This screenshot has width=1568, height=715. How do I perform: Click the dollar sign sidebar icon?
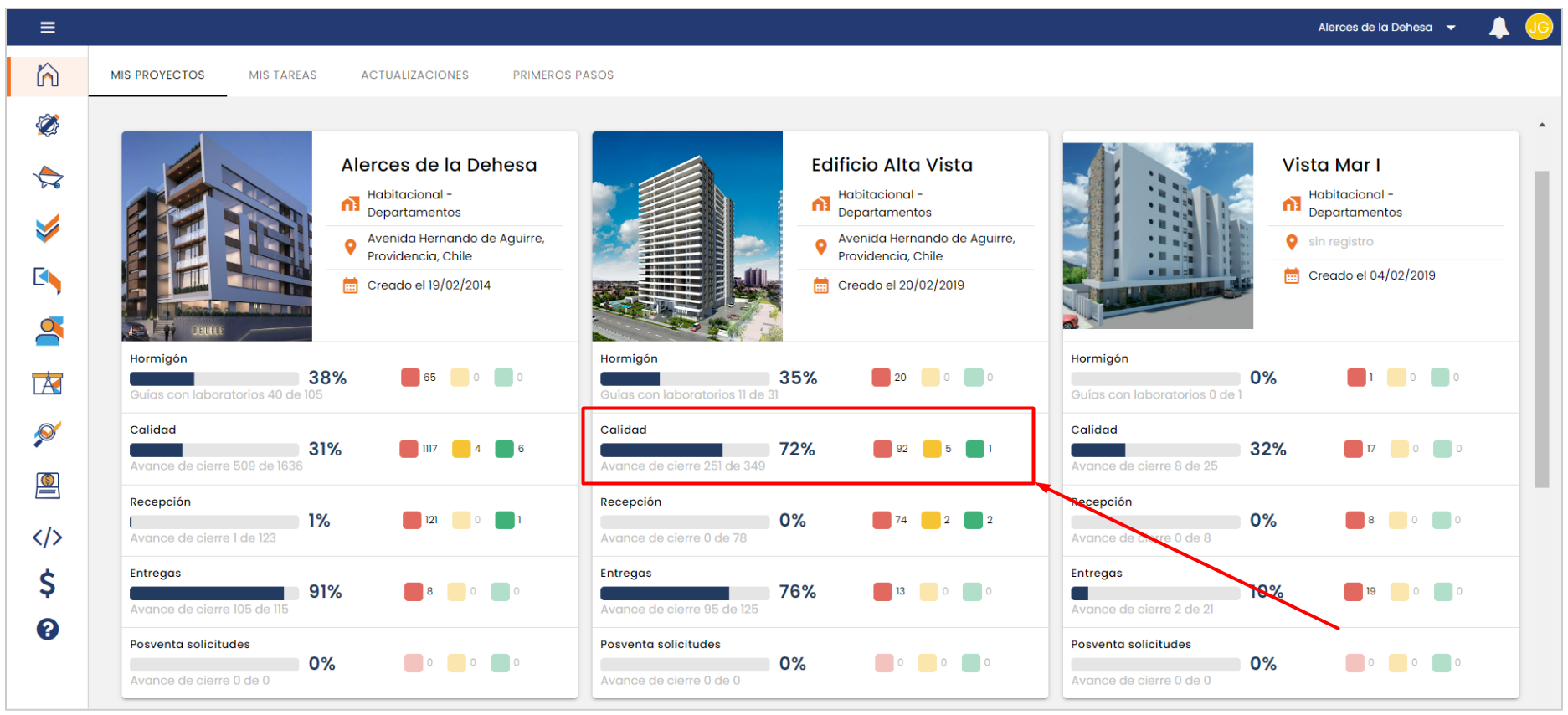pyautogui.click(x=48, y=583)
